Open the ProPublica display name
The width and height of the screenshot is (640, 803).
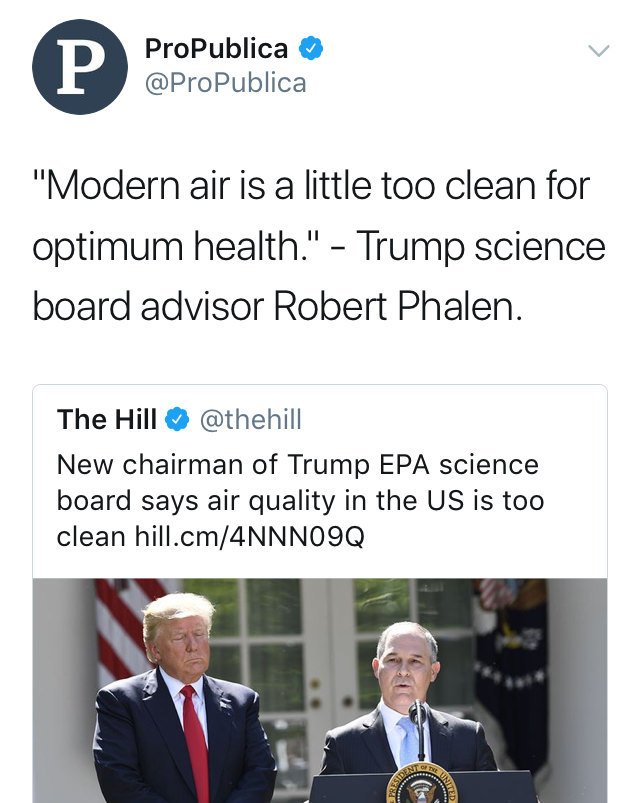[x=216, y=47]
